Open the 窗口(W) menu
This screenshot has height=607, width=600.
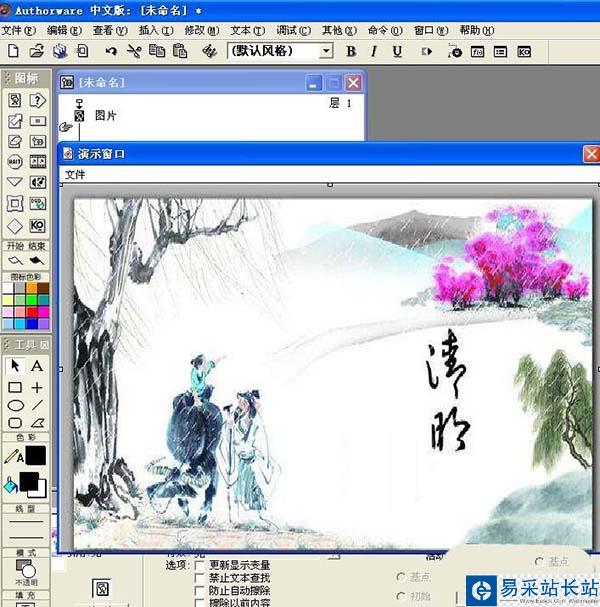click(431, 30)
